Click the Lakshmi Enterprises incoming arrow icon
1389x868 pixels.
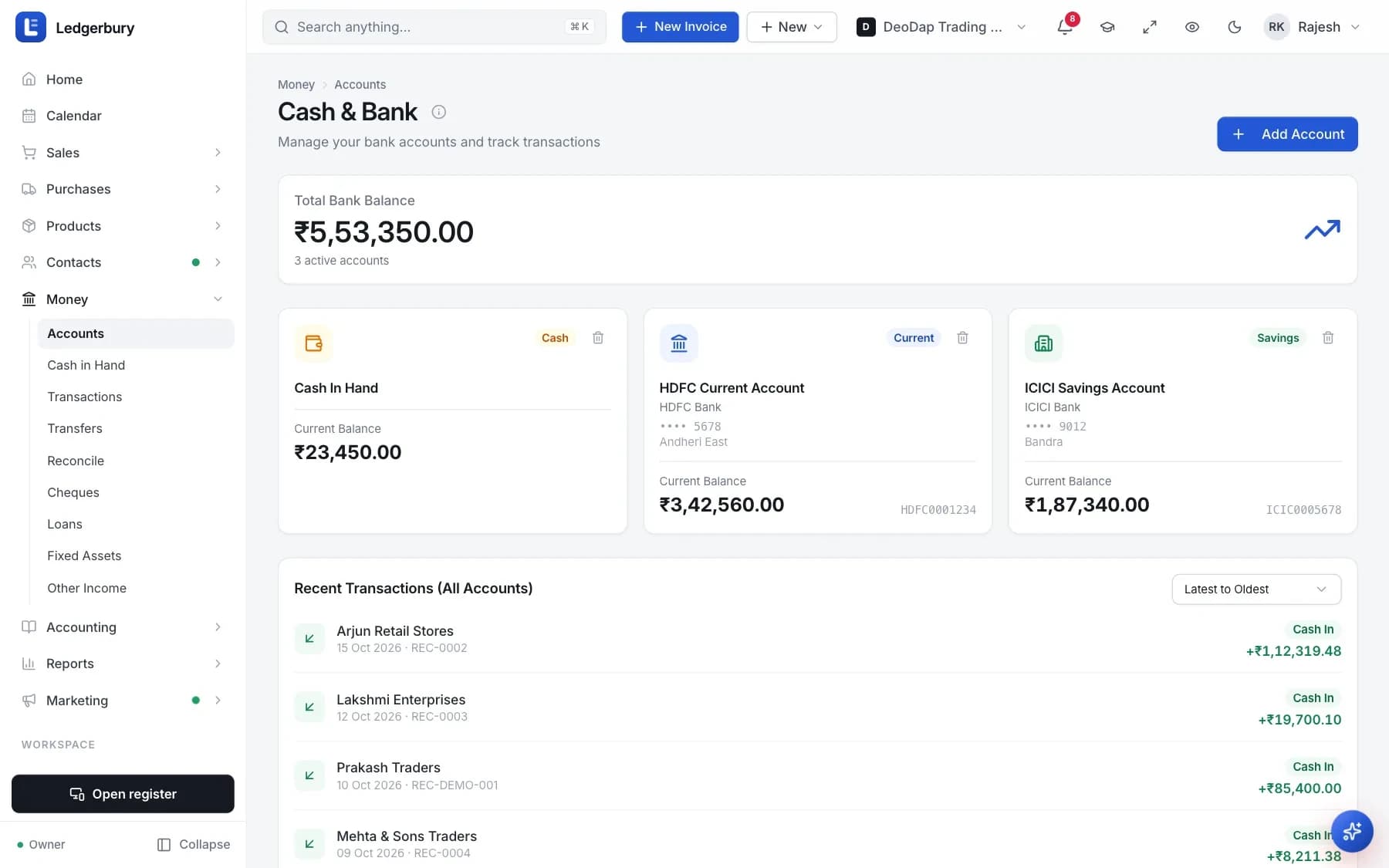pos(309,707)
